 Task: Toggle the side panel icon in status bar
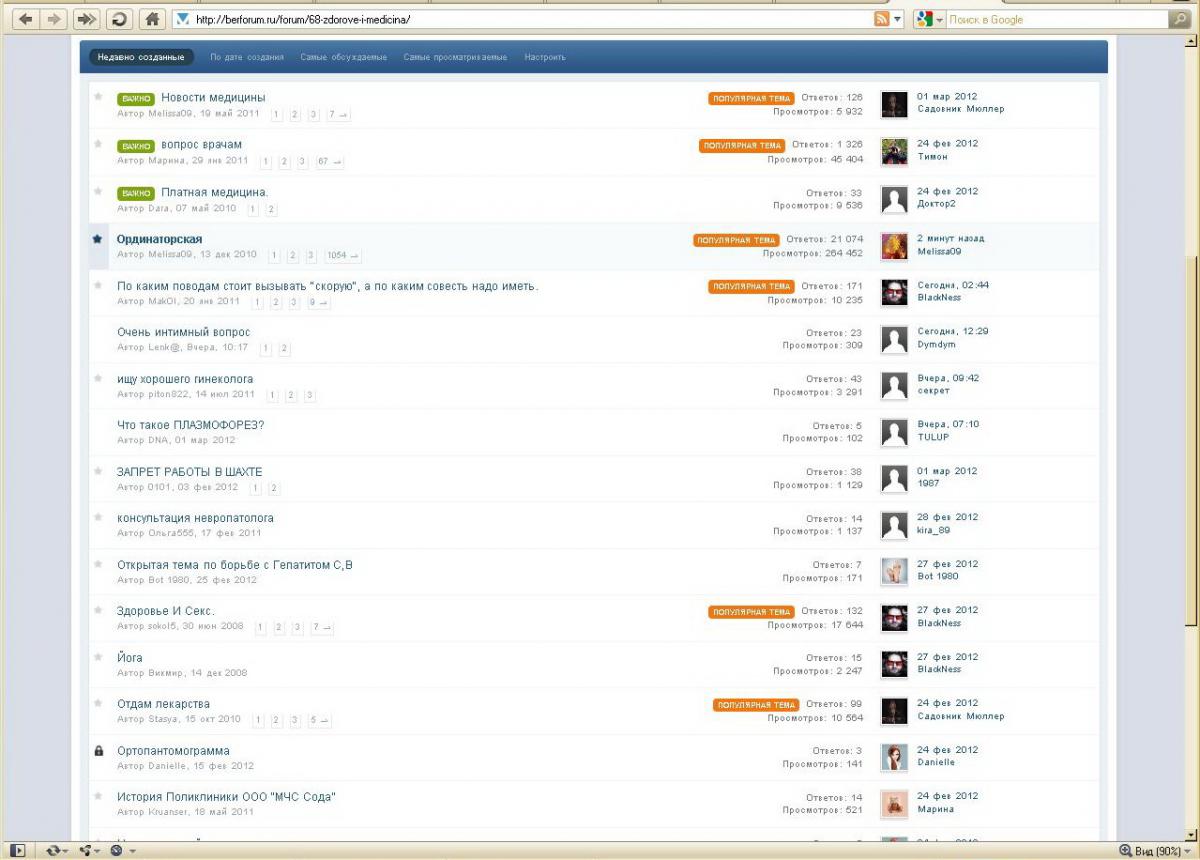coord(17,850)
